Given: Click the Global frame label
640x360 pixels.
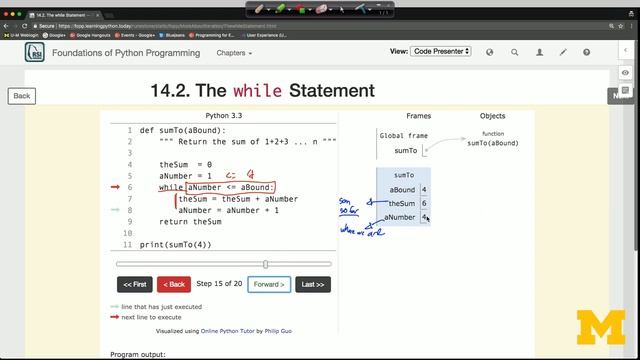Looking at the screenshot, I should point(403,136).
